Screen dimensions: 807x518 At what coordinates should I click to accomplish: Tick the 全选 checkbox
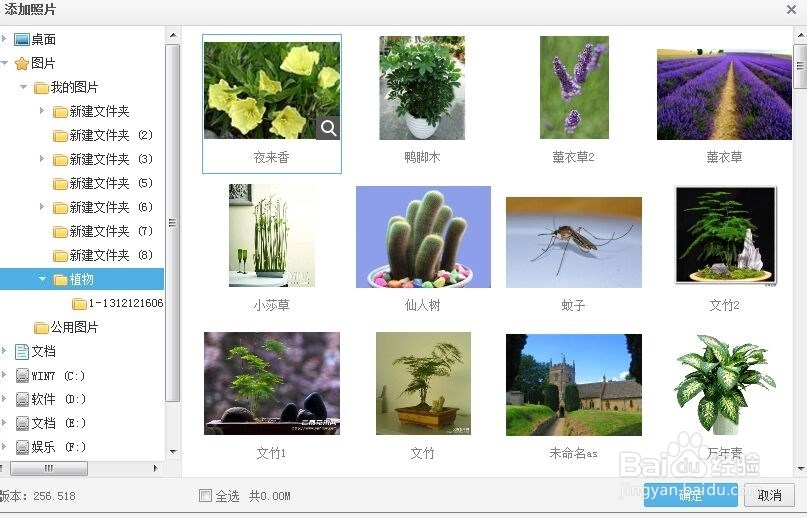pyautogui.click(x=205, y=495)
